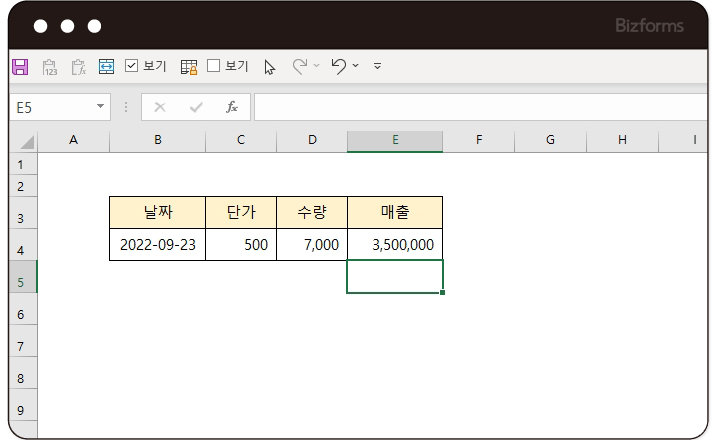
Task: Select the Paste Formulas icon
Action: (78, 67)
